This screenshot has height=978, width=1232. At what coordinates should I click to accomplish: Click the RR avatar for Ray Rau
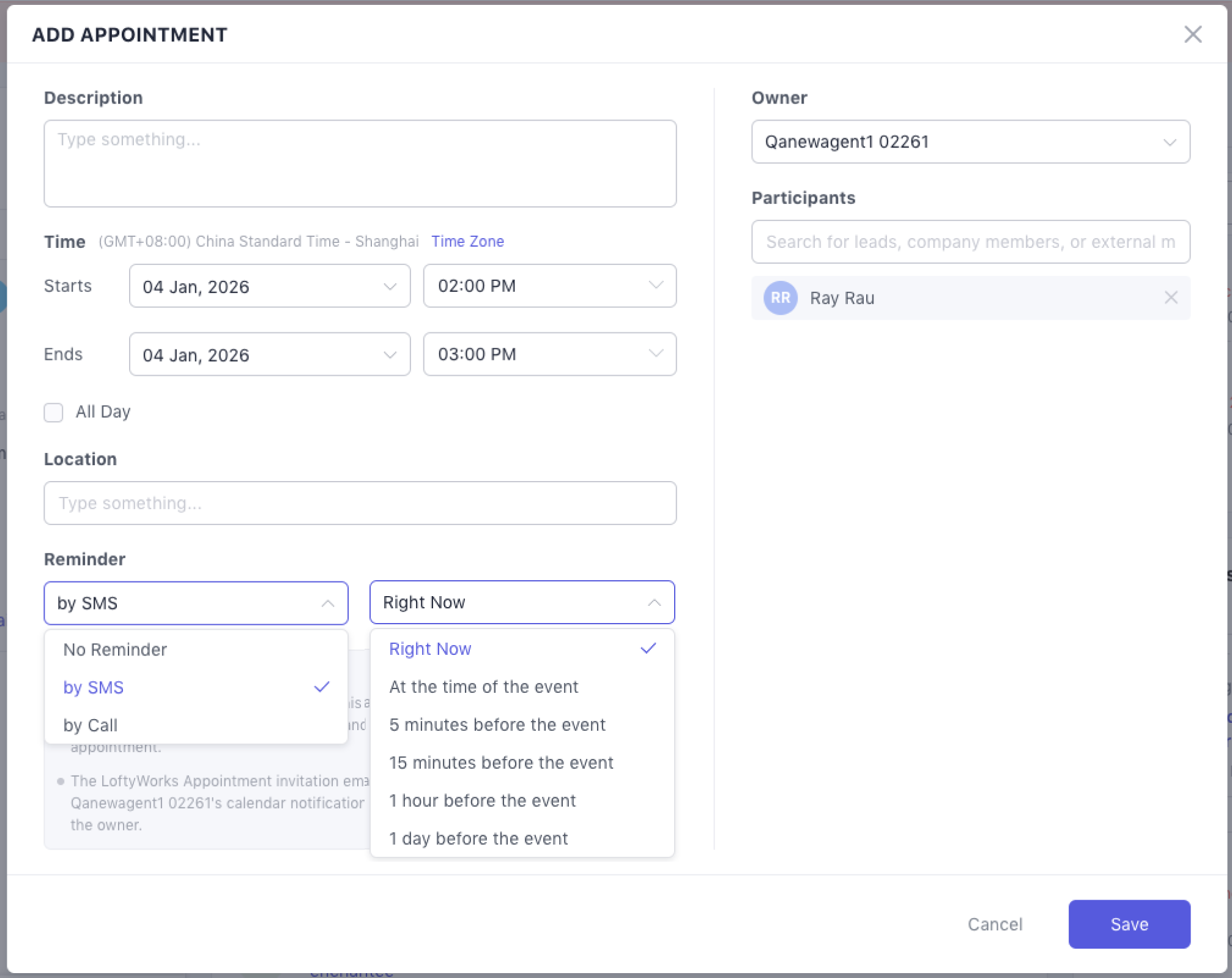pyautogui.click(x=780, y=298)
